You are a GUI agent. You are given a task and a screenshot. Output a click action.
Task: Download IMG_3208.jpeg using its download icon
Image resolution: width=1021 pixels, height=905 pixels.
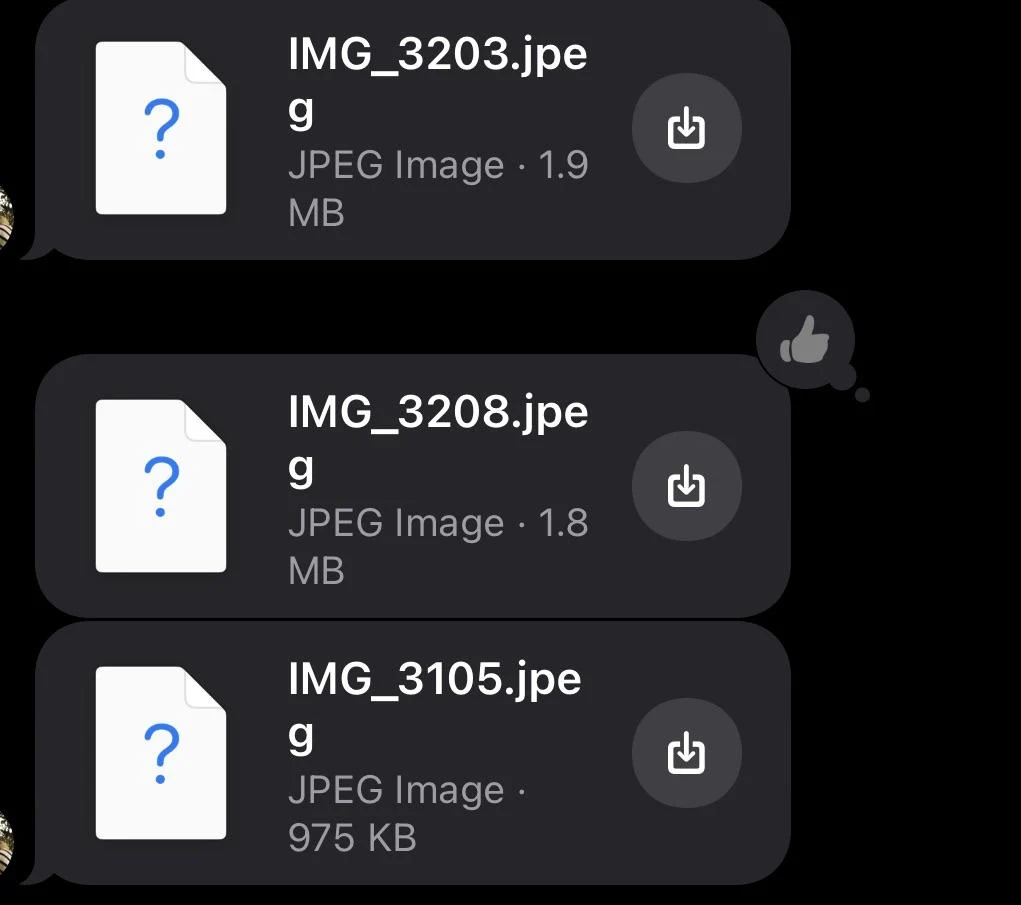[x=686, y=487]
